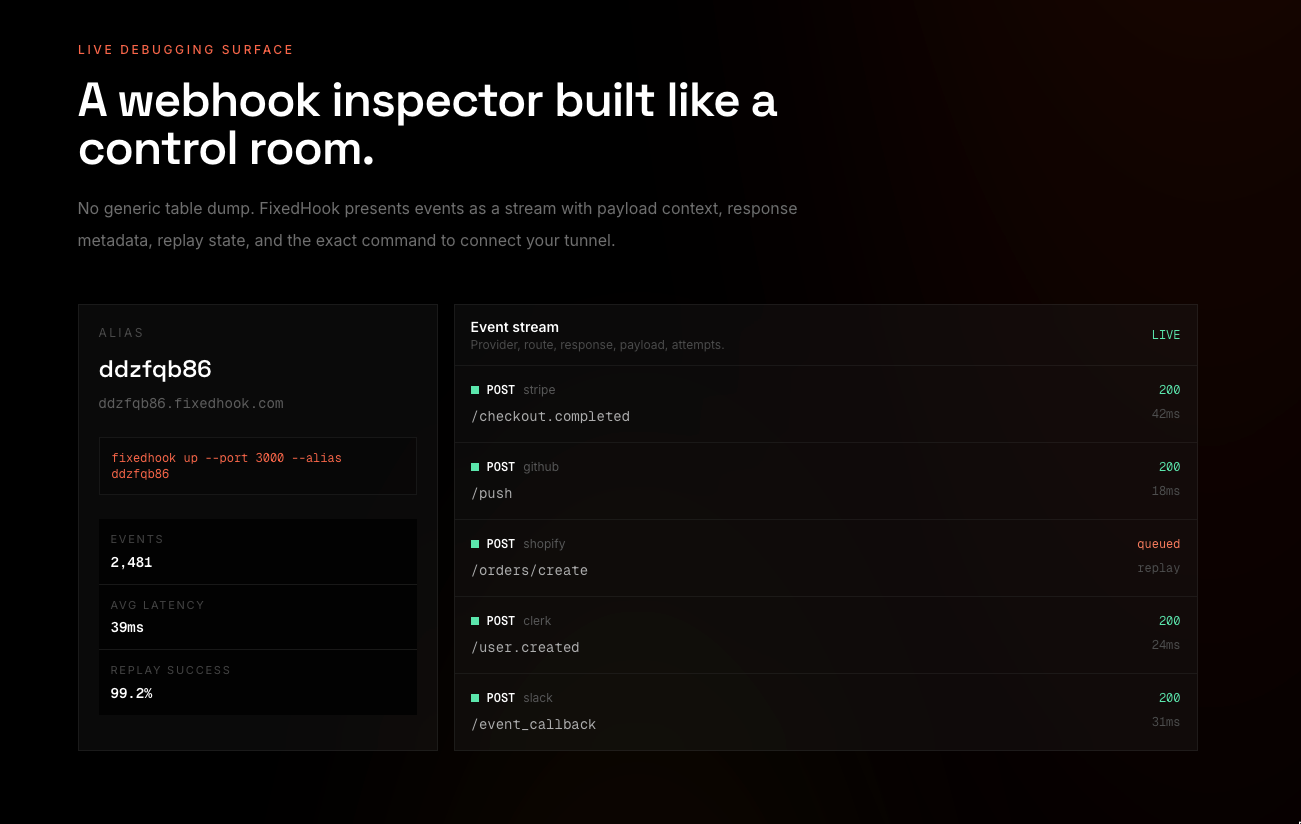The height and width of the screenshot is (824, 1301).
Task: Click the EVENTS stat label
Action: (x=137, y=539)
